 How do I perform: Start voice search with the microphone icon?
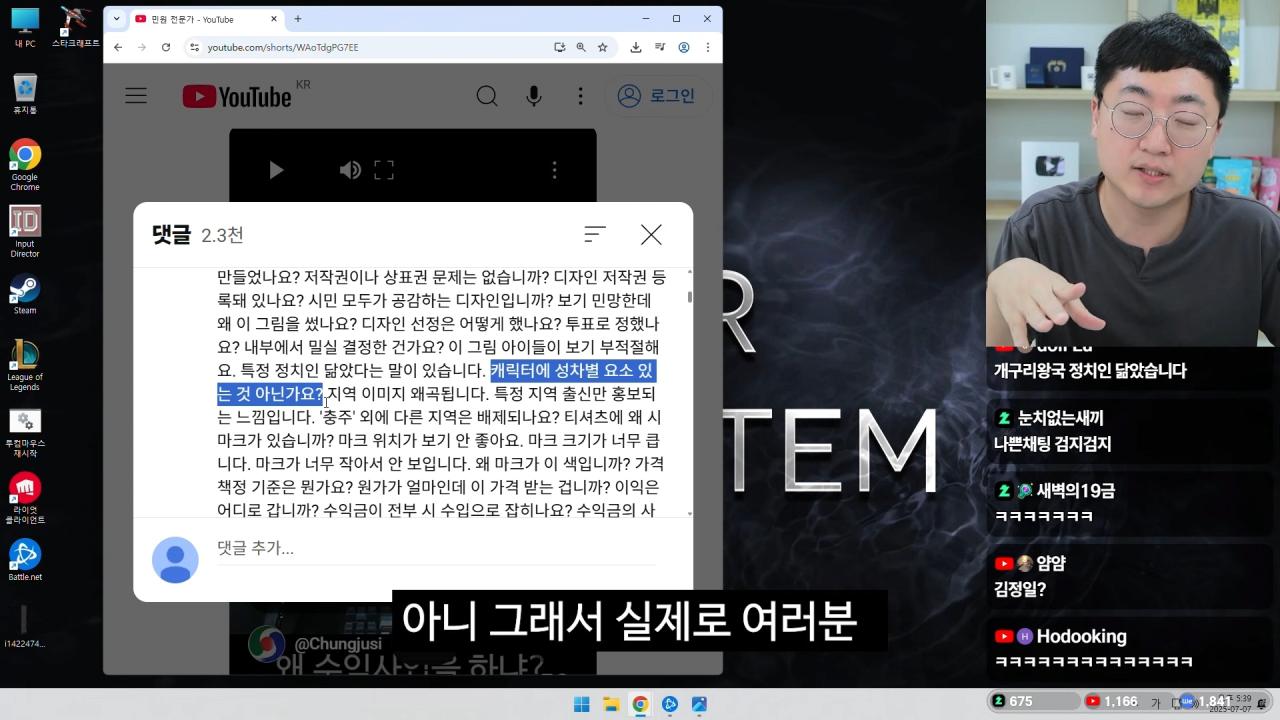[x=534, y=95]
